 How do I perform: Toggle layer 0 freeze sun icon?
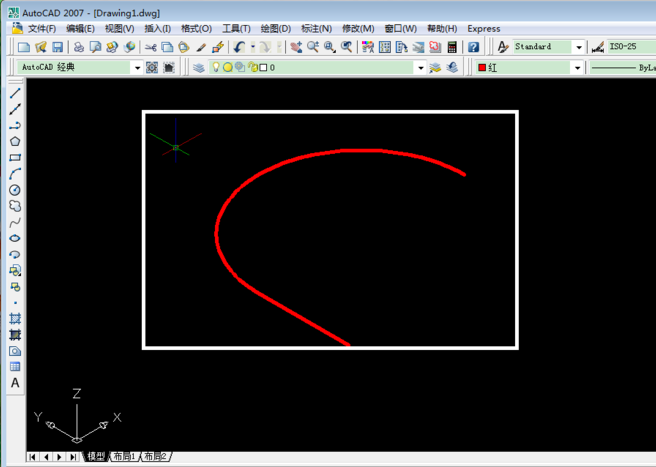pos(228,67)
